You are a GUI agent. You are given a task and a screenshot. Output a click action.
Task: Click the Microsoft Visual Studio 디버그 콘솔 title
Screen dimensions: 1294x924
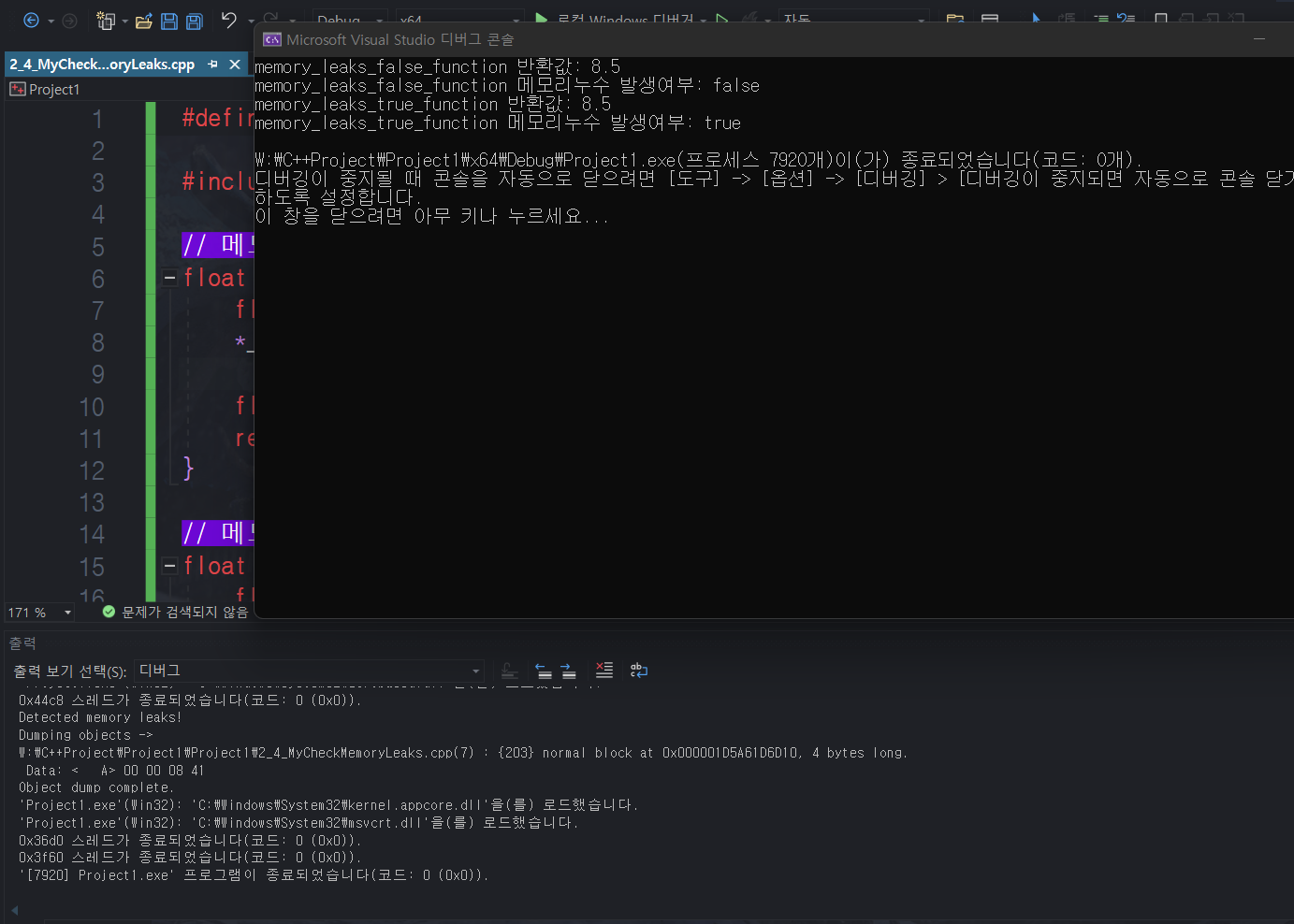[x=400, y=39]
